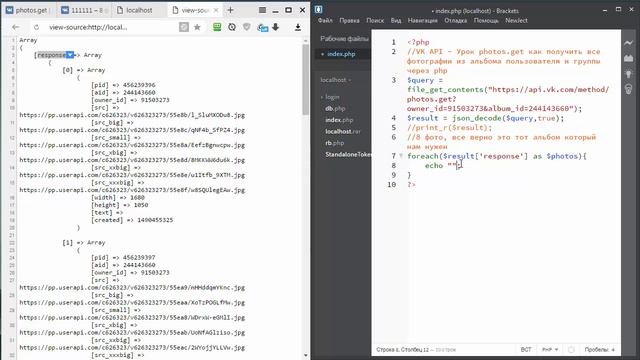
Task: Click the lightbulb icon in Brackets sidebar
Action: pyautogui.click(x=629, y=74)
